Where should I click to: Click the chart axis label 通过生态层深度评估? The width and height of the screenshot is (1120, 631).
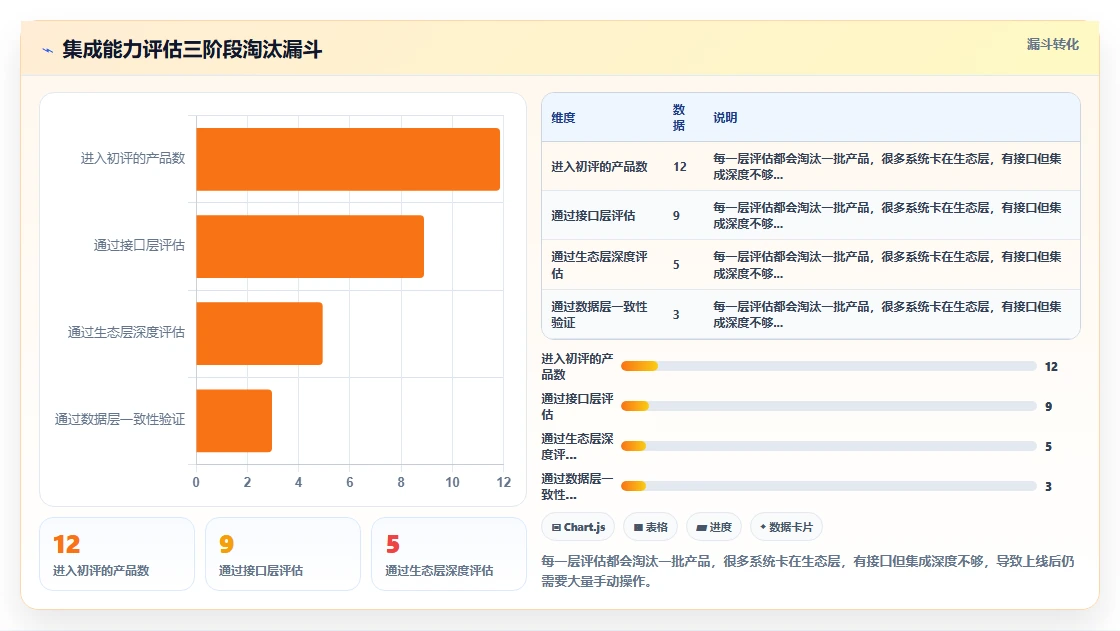(x=126, y=332)
